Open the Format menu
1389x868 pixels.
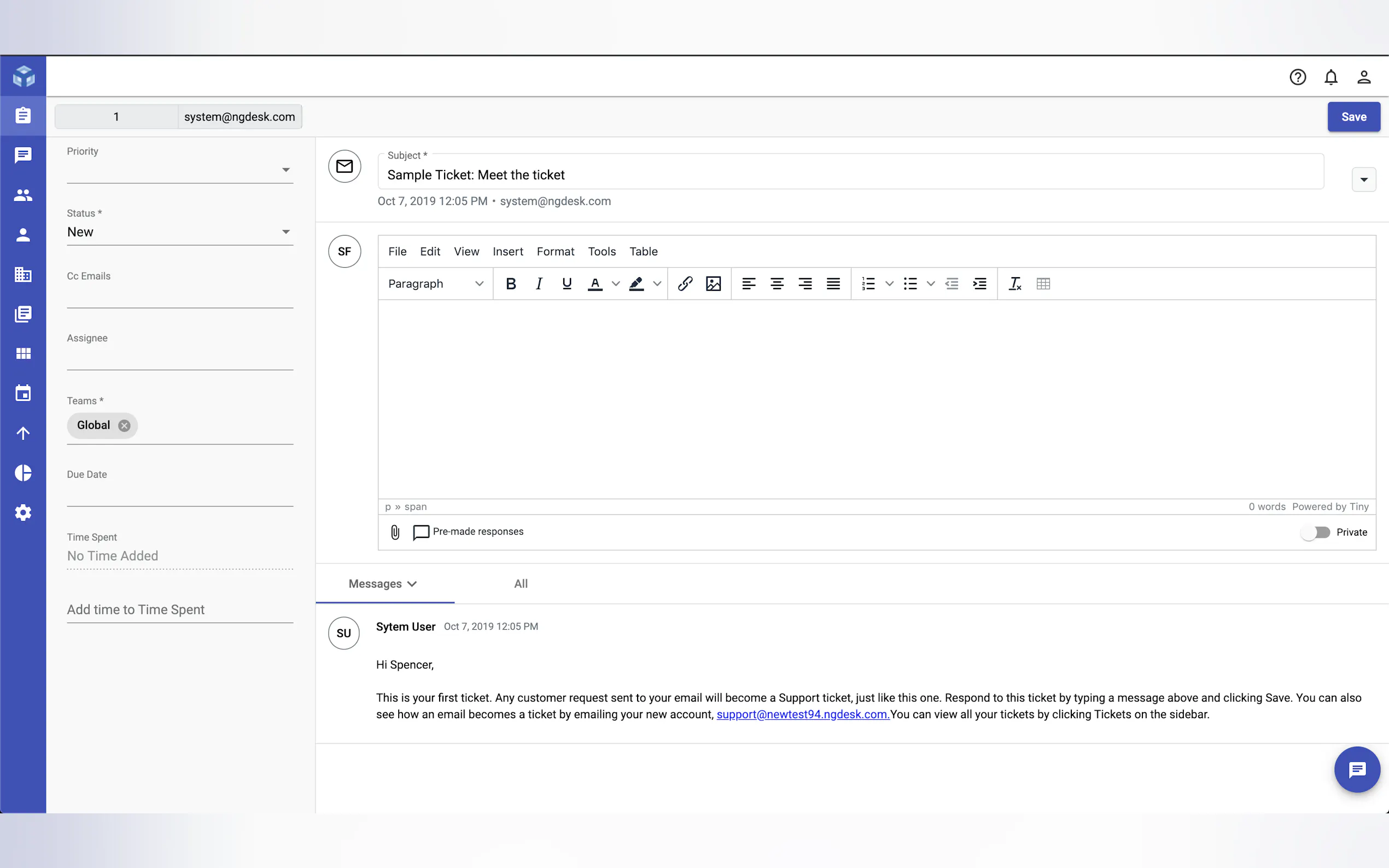555,251
